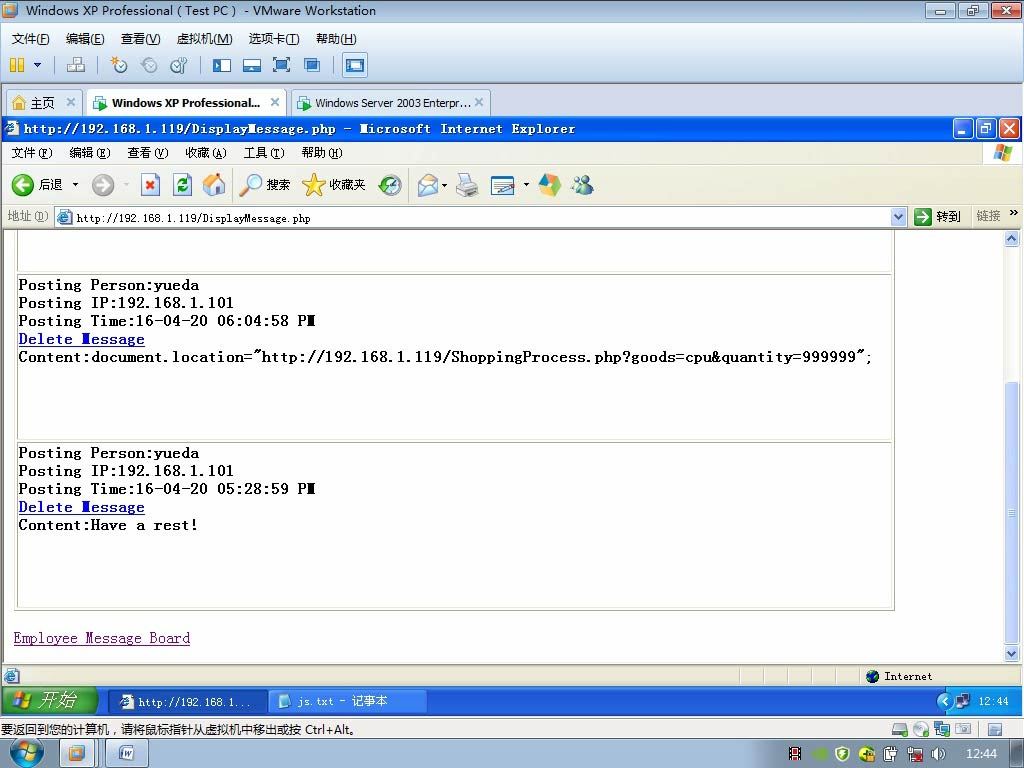The height and width of the screenshot is (768, 1024).
Task: Toggle VMware thumbnail bar icon
Action: point(252,65)
